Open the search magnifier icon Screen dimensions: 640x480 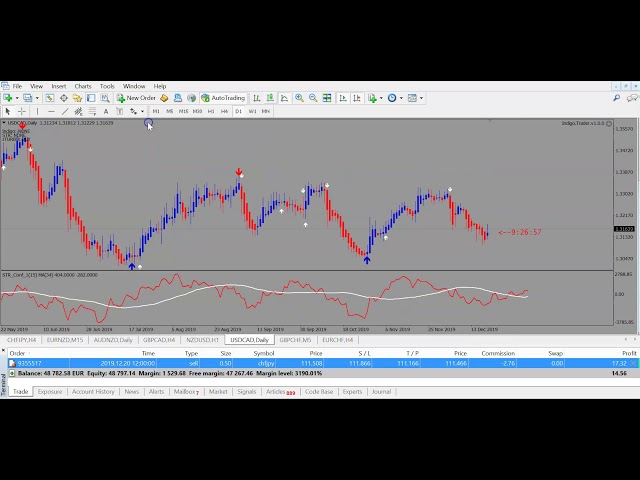point(617,98)
